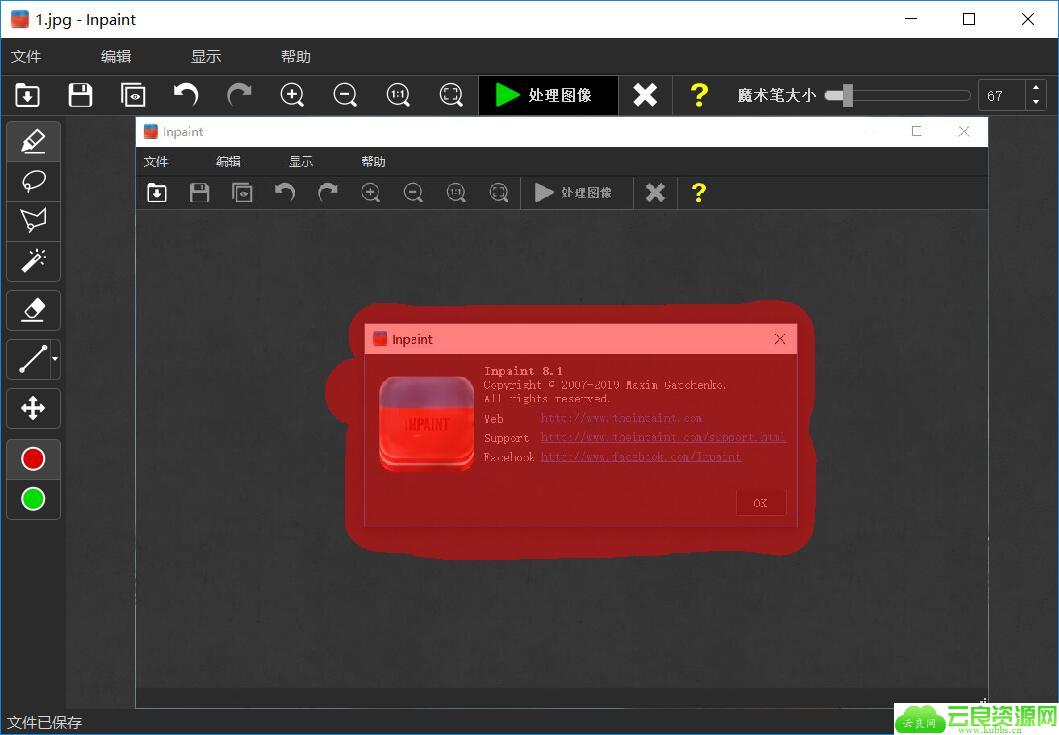Open the 帮助 menu

296,57
